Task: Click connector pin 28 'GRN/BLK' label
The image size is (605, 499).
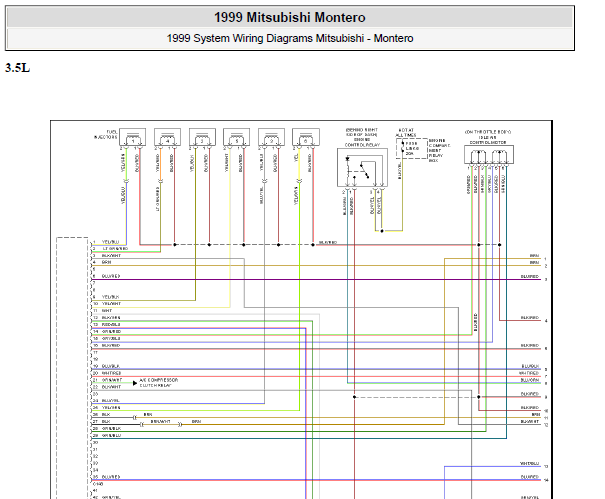Action: click(112, 428)
